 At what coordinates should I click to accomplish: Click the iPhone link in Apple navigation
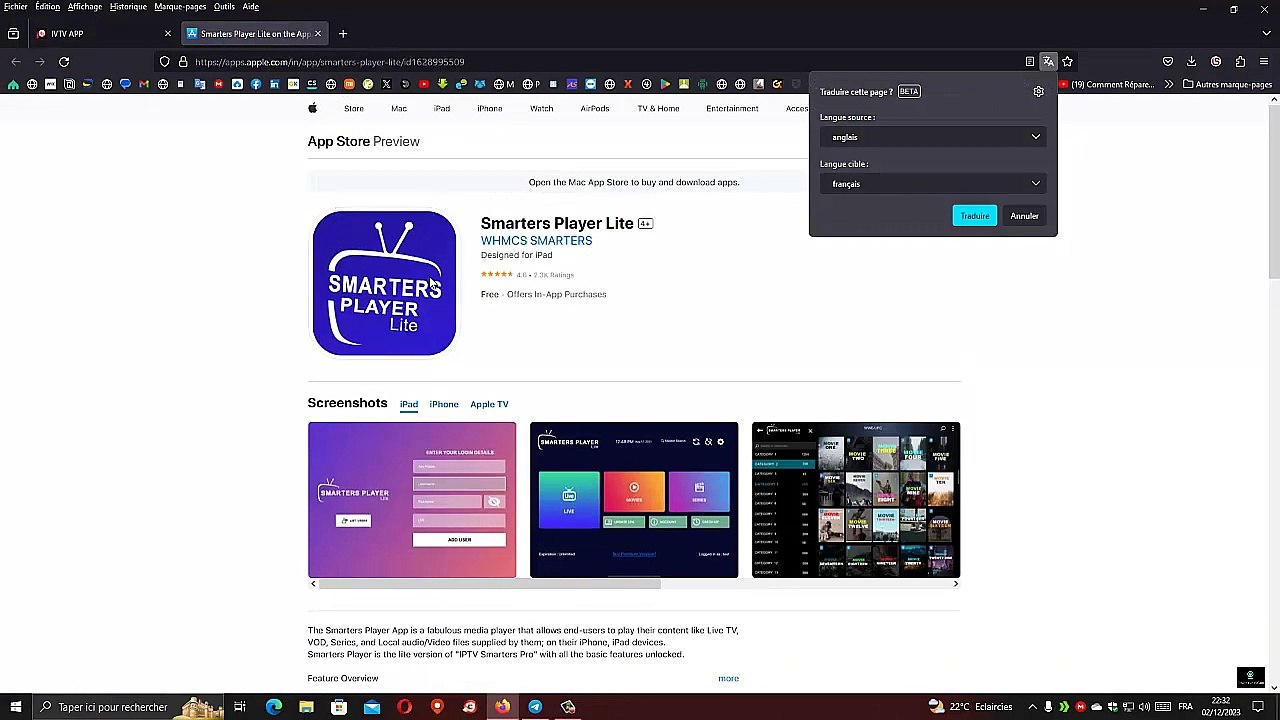click(x=490, y=108)
